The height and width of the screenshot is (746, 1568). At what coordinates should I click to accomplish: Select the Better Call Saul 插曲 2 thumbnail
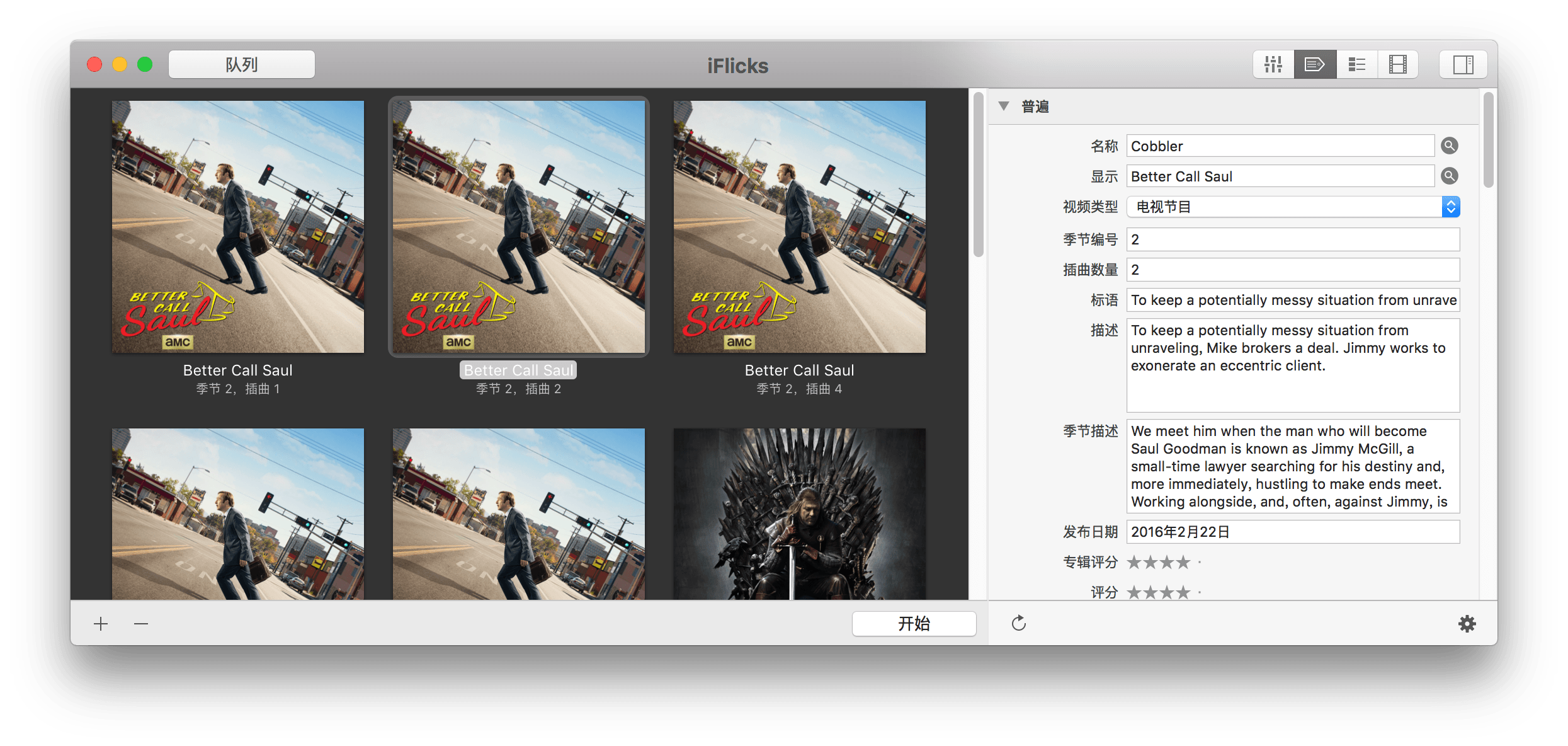[x=519, y=227]
